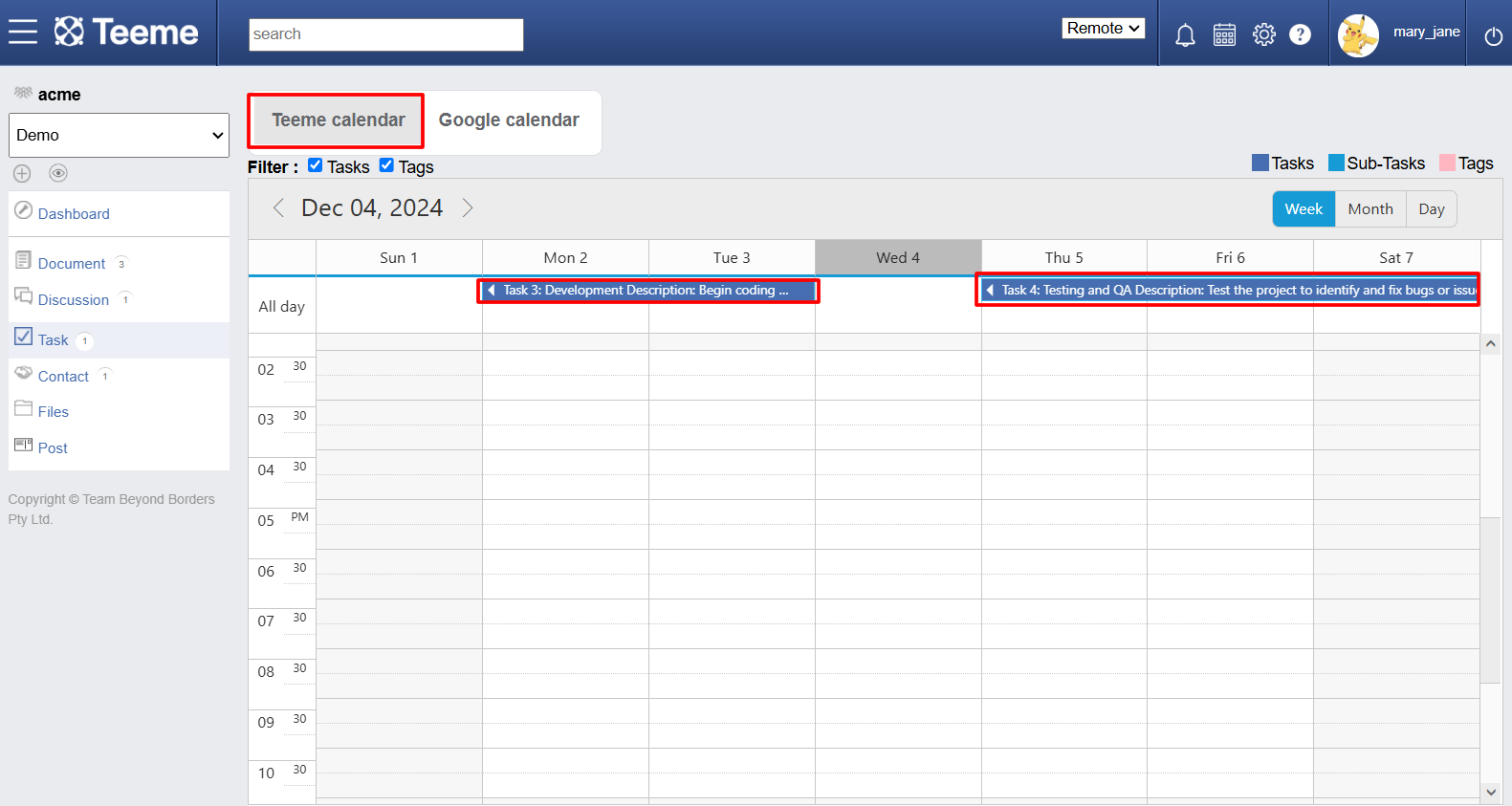Toggle the Tasks filter checkbox
The height and width of the screenshot is (806, 1512).
tap(315, 164)
